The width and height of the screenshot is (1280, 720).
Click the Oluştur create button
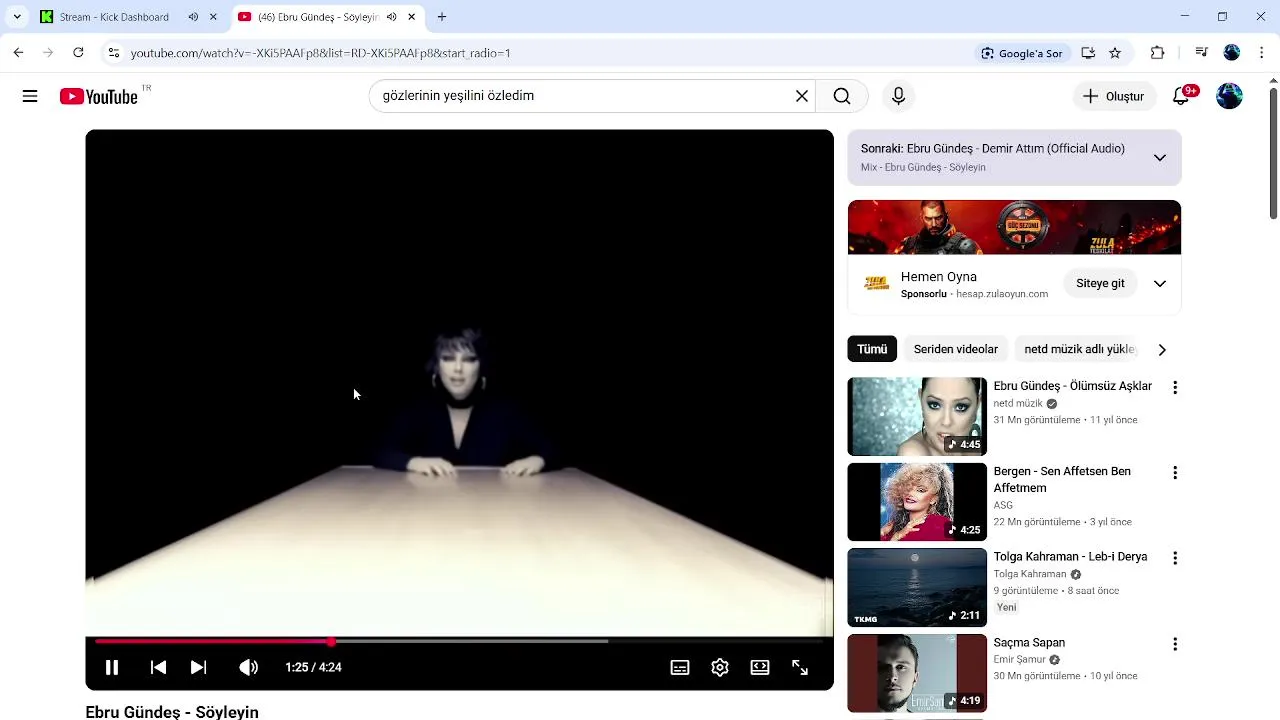point(1114,96)
